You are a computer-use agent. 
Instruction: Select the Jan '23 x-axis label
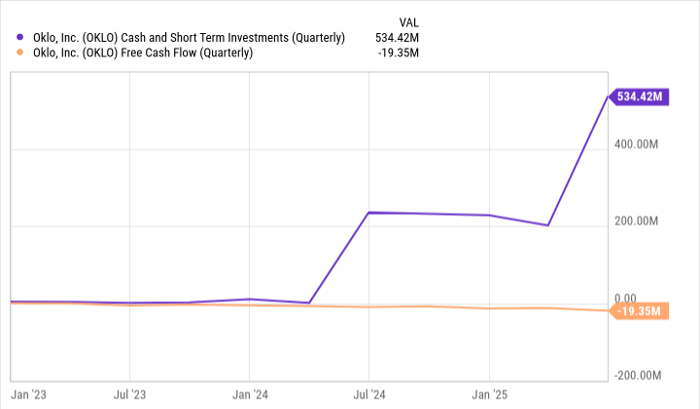pyautogui.click(x=29, y=394)
